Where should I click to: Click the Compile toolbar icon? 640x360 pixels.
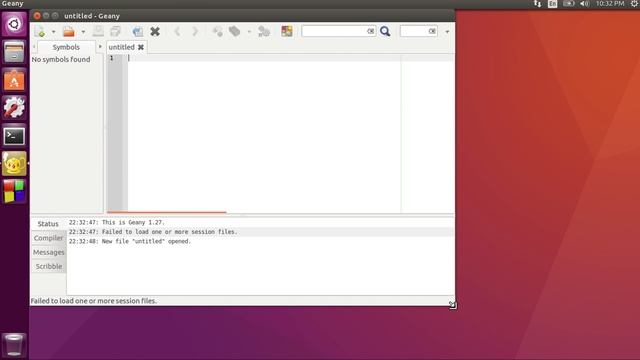218,31
